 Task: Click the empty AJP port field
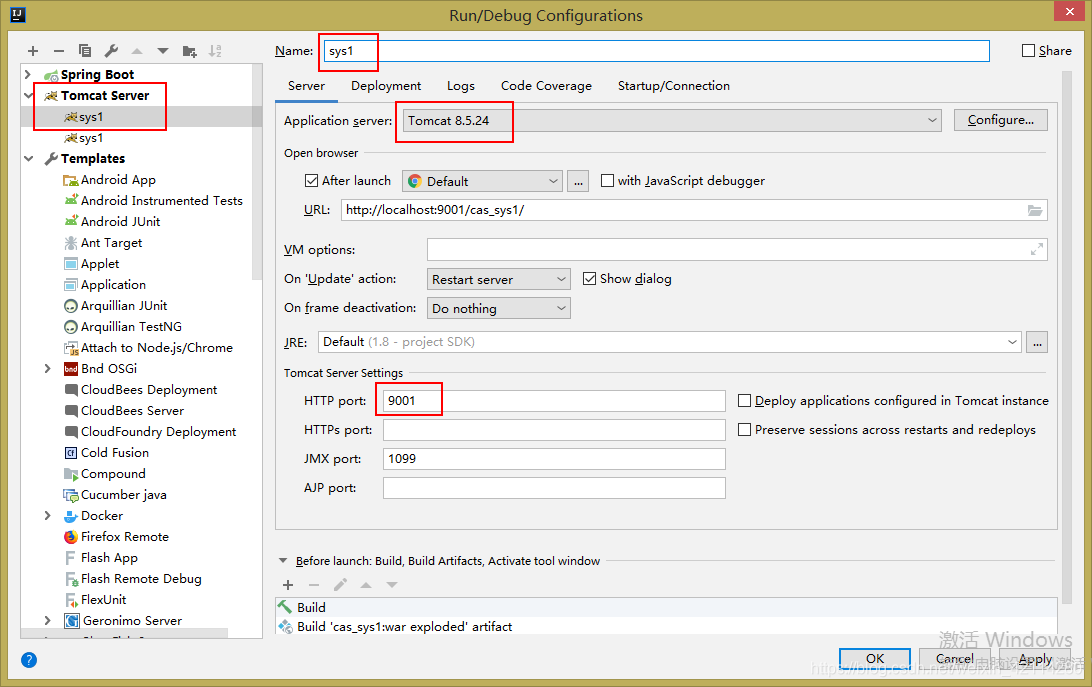(x=554, y=488)
